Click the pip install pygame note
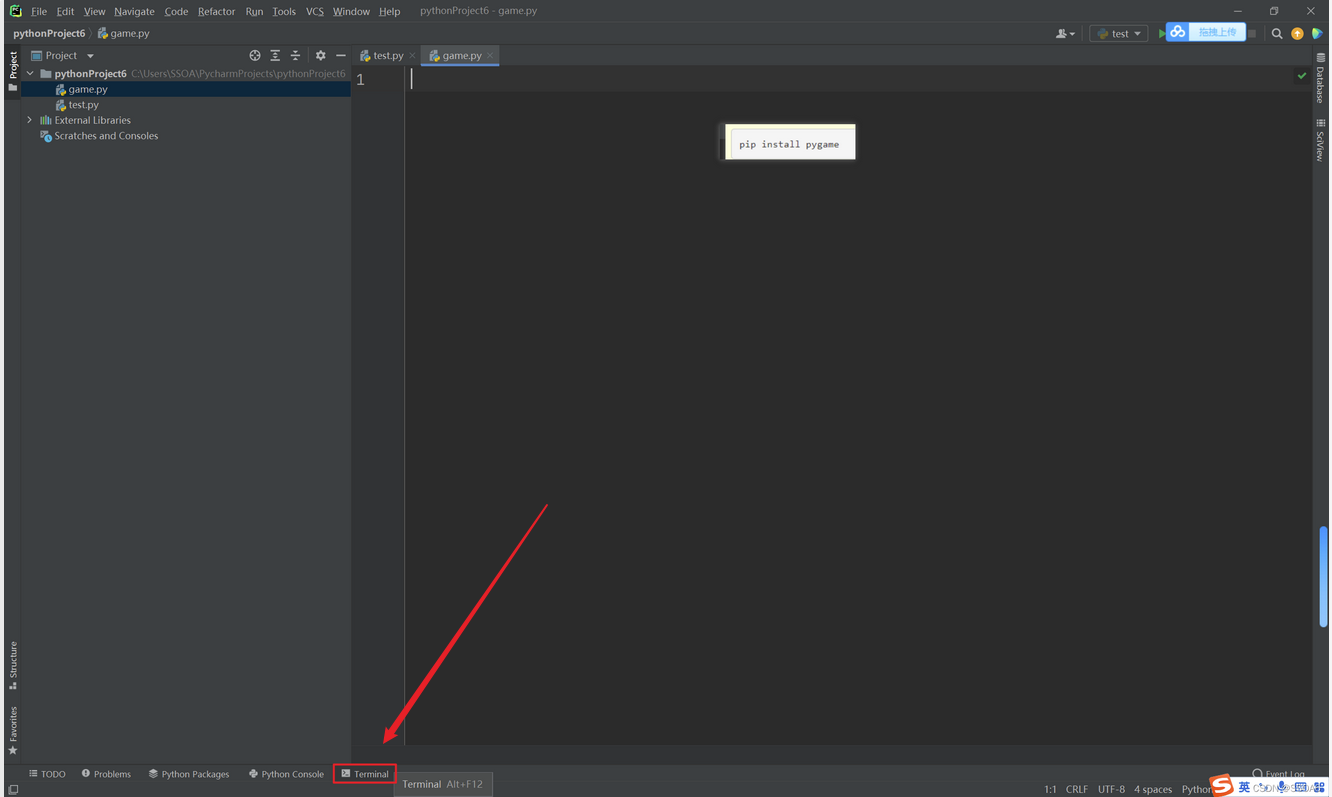This screenshot has width=1332, height=797. (790, 143)
